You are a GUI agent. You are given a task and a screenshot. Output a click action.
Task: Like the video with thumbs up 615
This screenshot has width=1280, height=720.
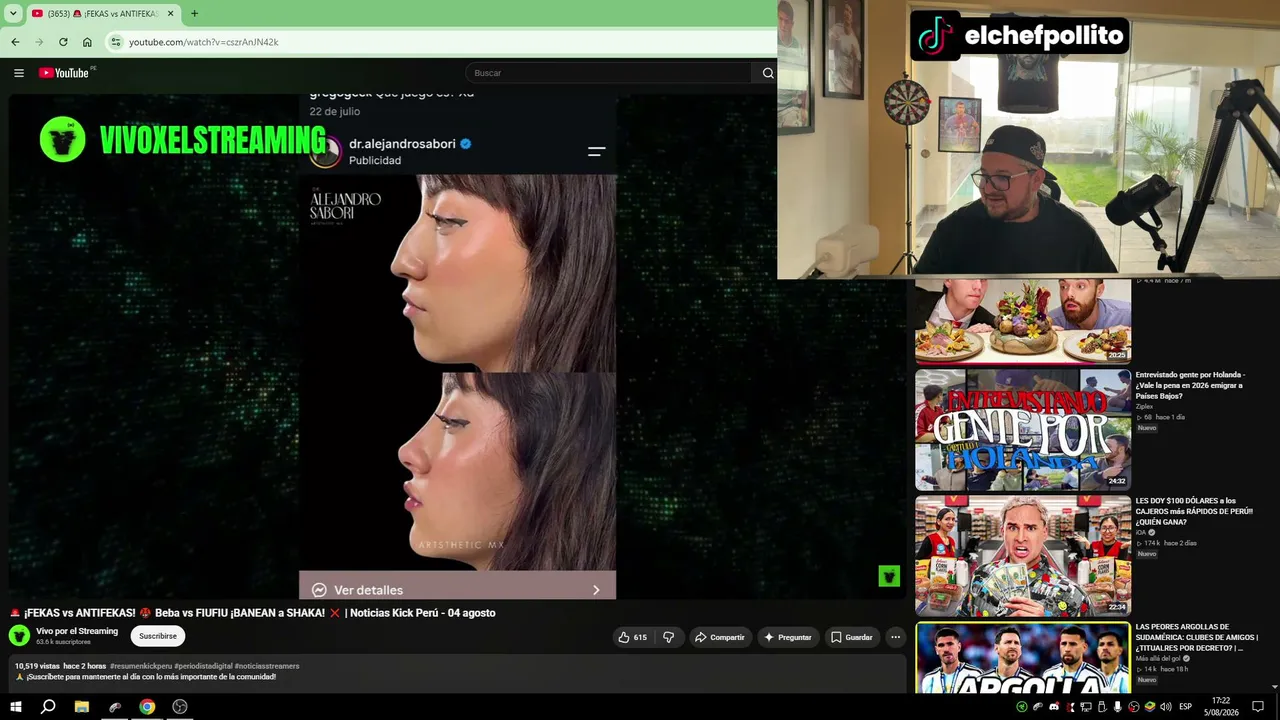[x=632, y=637]
